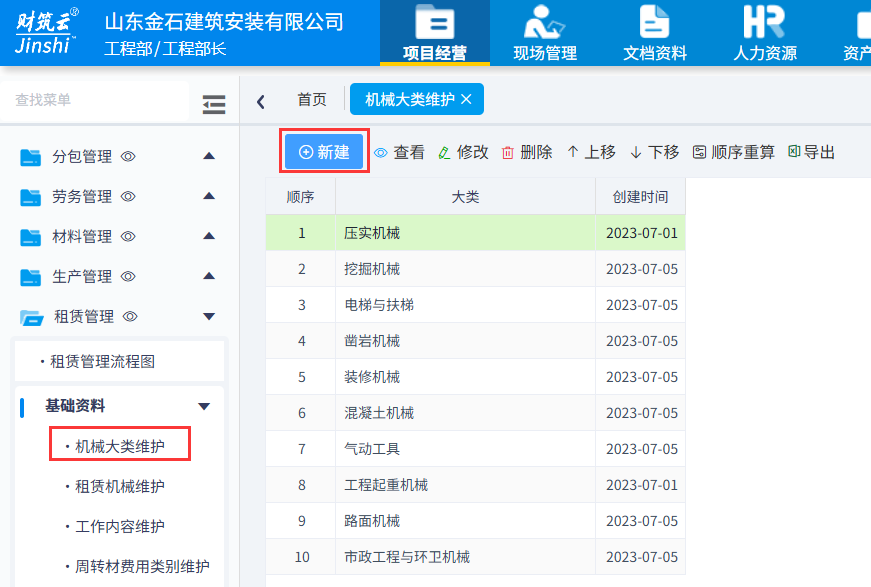Image resolution: width=871 pixels, height=587 pixels.
Task: Click the 生产管理 folder icon
Action: point(31,277)
